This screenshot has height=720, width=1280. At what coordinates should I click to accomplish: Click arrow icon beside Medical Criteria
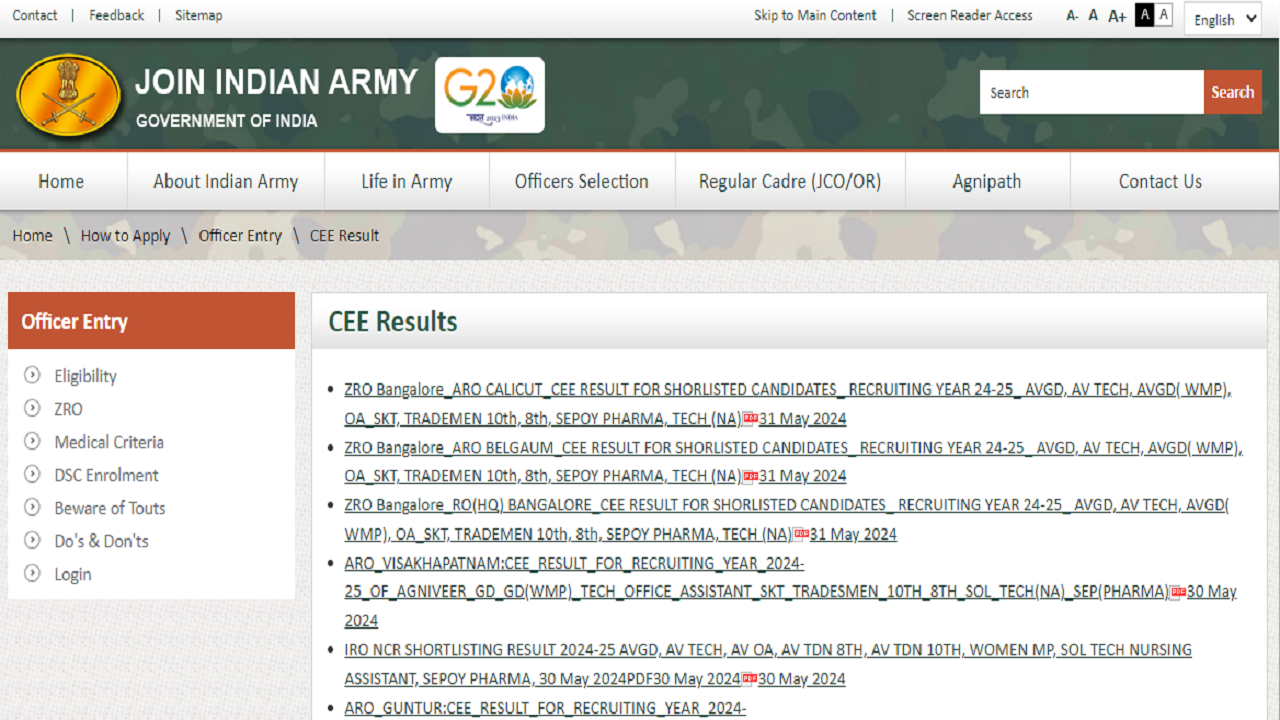(x=33, y=441)
